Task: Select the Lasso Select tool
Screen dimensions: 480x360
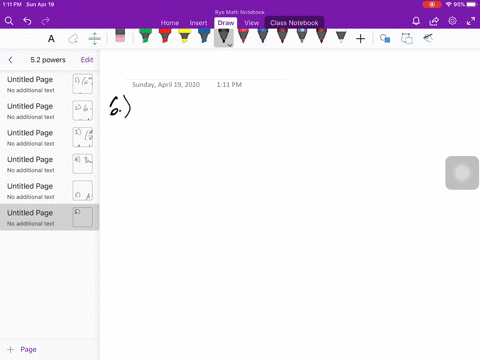Action: [x=73, y=39]
